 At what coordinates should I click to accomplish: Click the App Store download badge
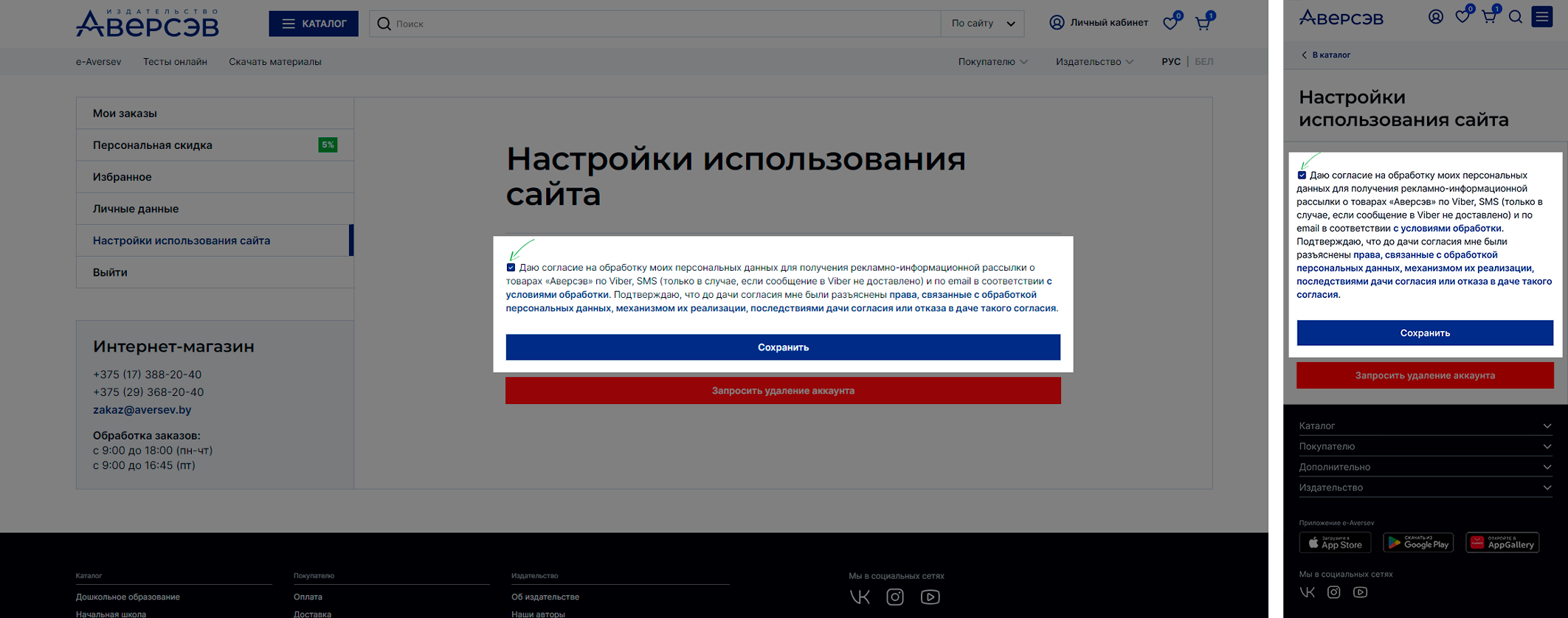click(x=1335, y=543)
